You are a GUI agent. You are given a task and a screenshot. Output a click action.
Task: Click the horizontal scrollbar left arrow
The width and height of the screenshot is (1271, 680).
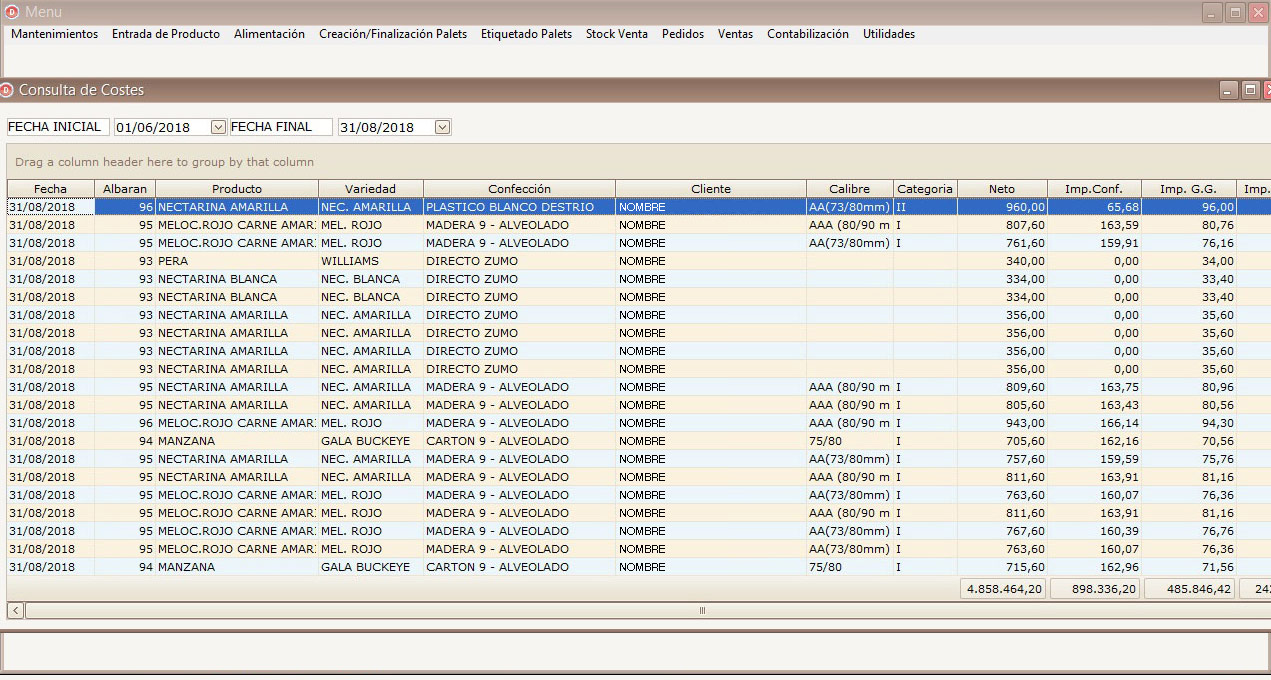tap(15, 610)
